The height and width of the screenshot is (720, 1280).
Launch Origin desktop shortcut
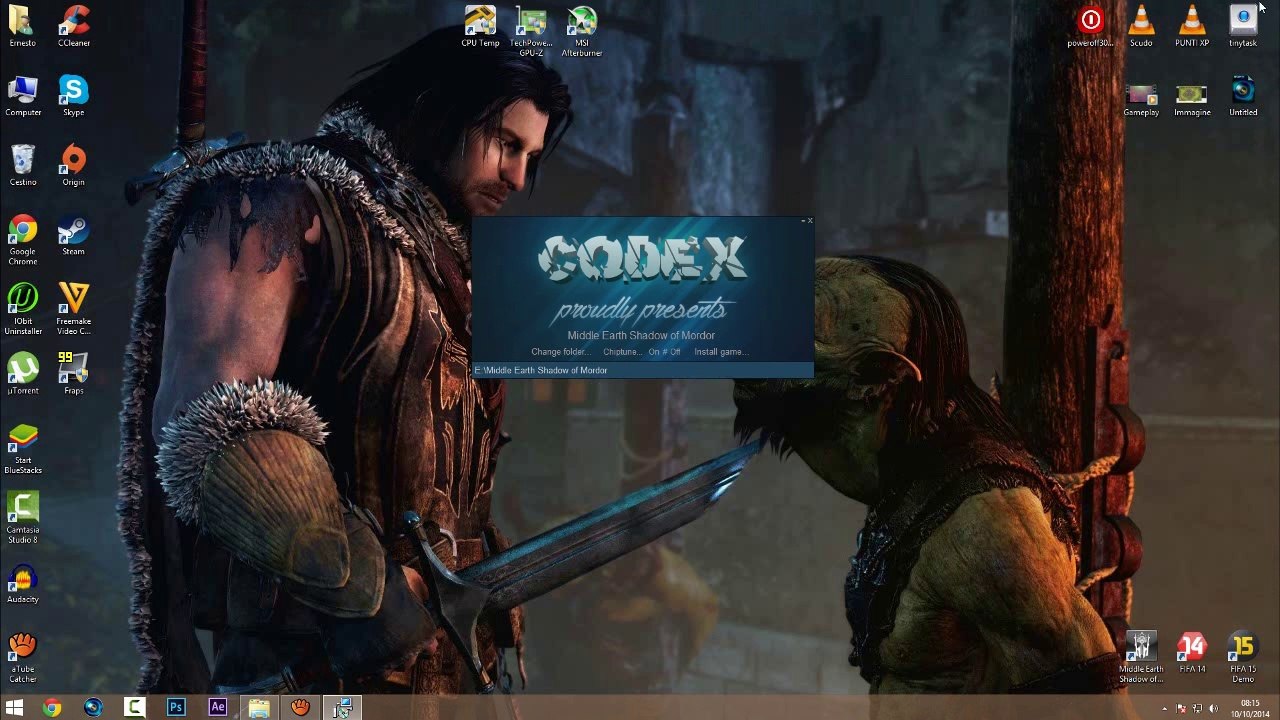74,165
